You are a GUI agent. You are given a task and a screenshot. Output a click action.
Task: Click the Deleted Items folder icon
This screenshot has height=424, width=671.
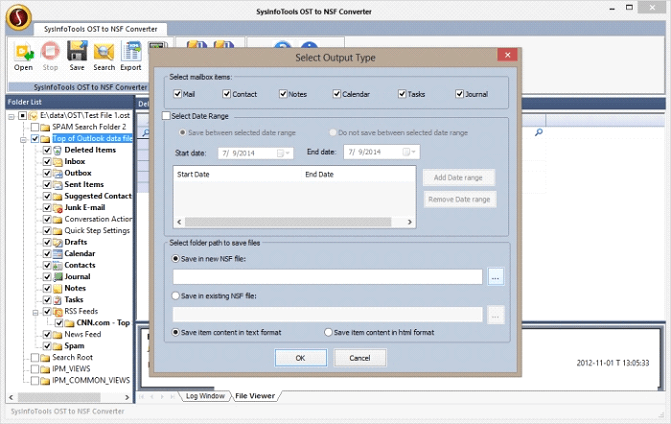pyautogui.click(x=57, y=150)
